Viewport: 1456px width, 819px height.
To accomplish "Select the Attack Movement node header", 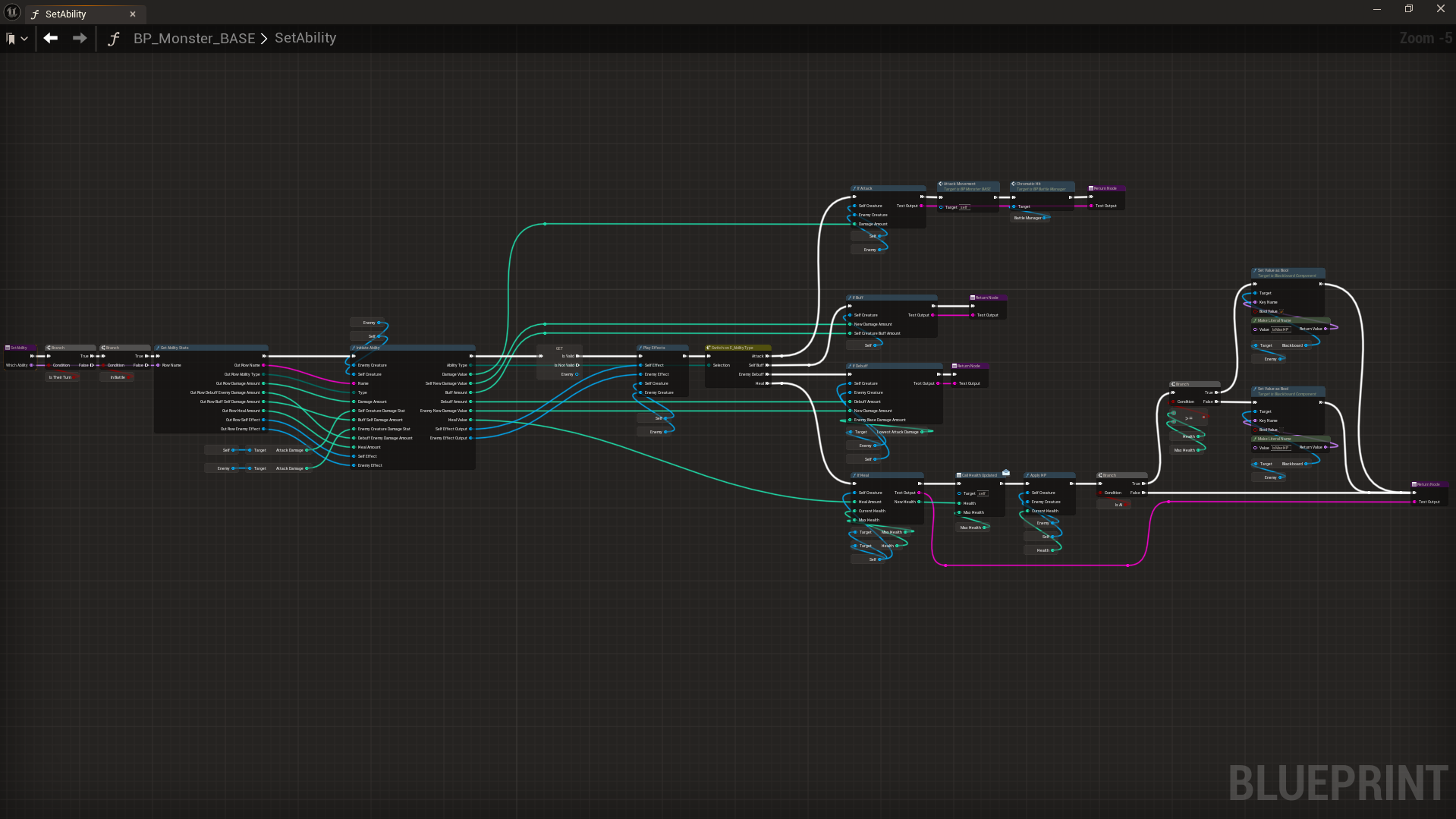I will [x=961, y=184].
